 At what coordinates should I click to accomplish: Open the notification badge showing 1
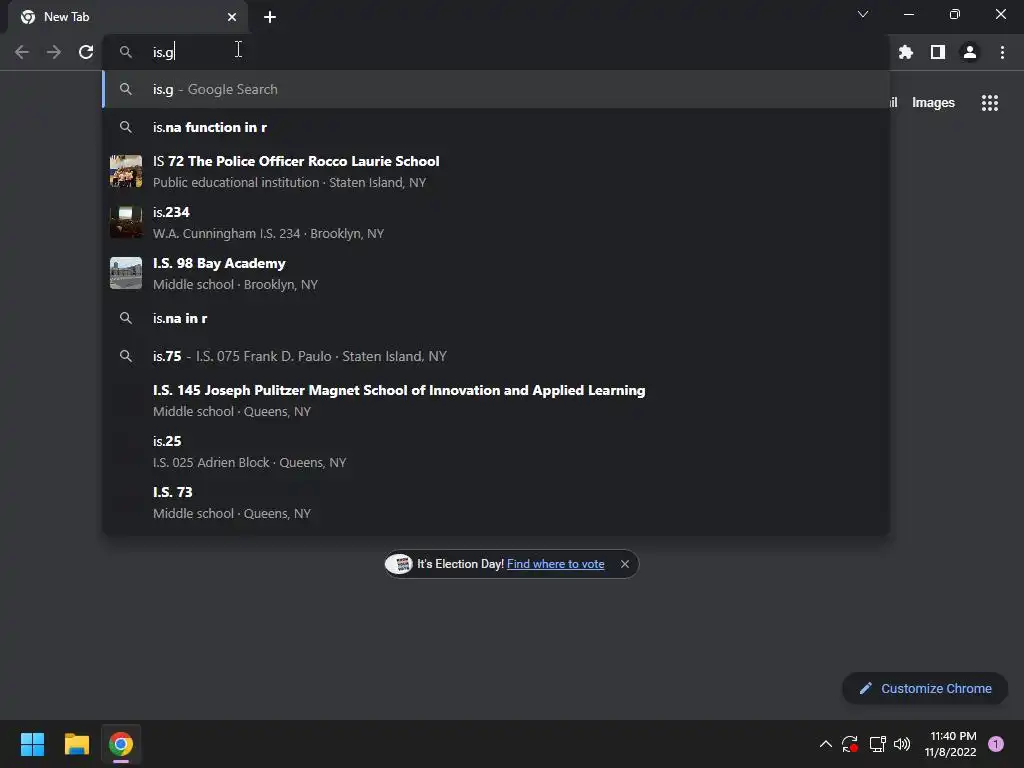pos(996,744)
